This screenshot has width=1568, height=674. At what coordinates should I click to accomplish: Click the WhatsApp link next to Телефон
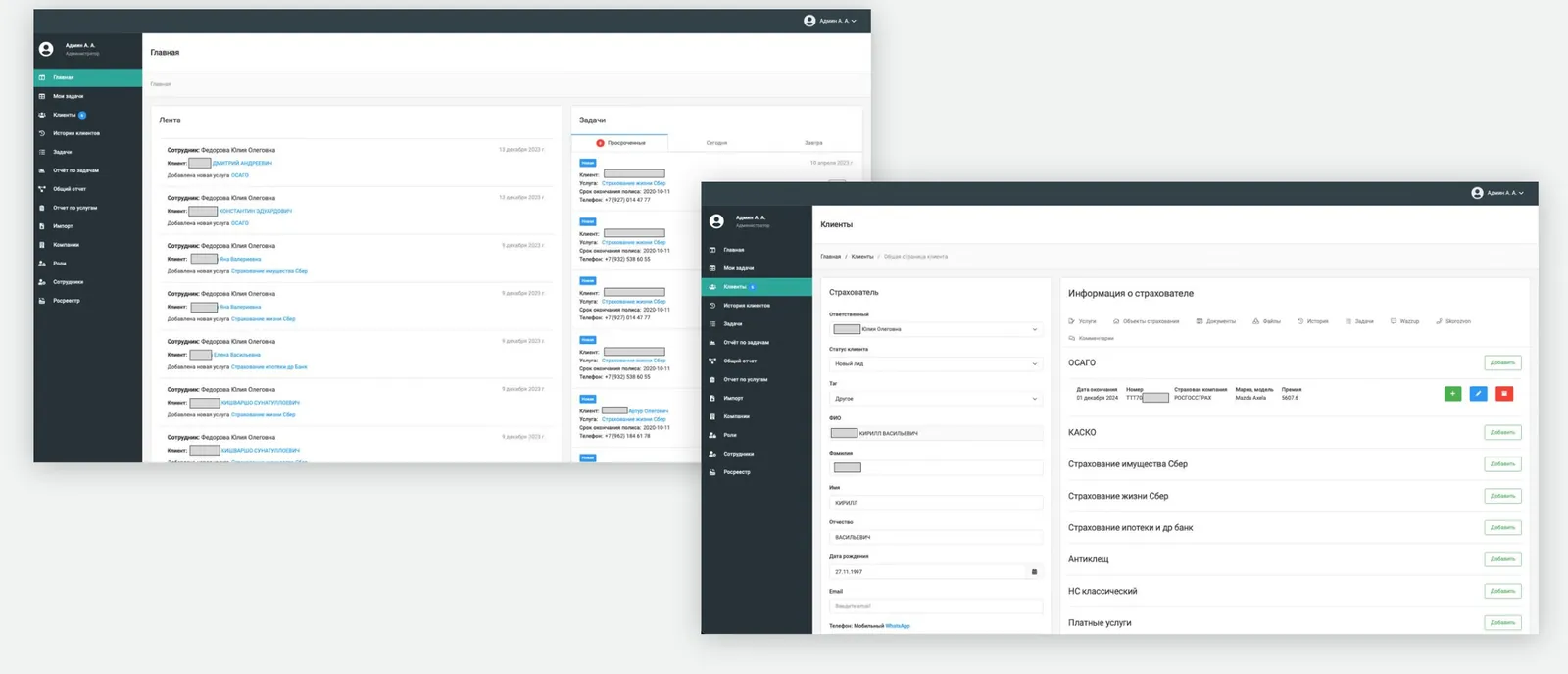898,626
